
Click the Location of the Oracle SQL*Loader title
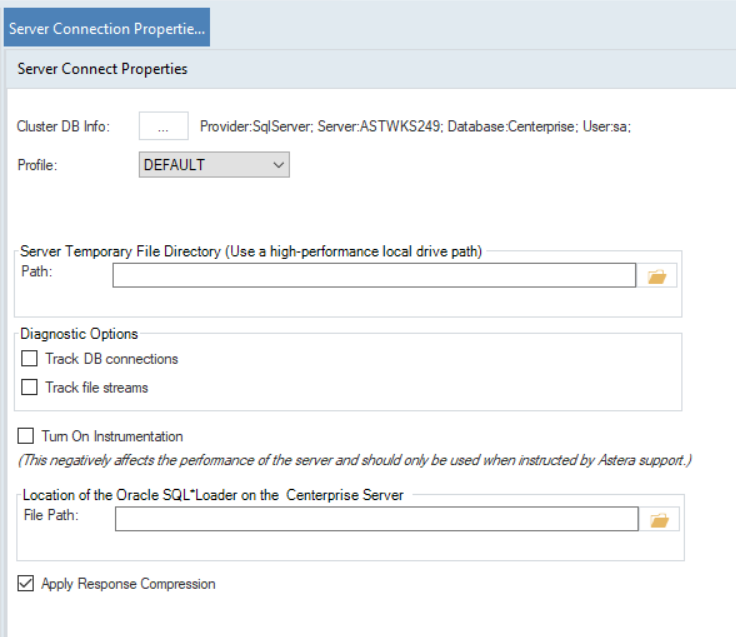[x=213, y=495]
